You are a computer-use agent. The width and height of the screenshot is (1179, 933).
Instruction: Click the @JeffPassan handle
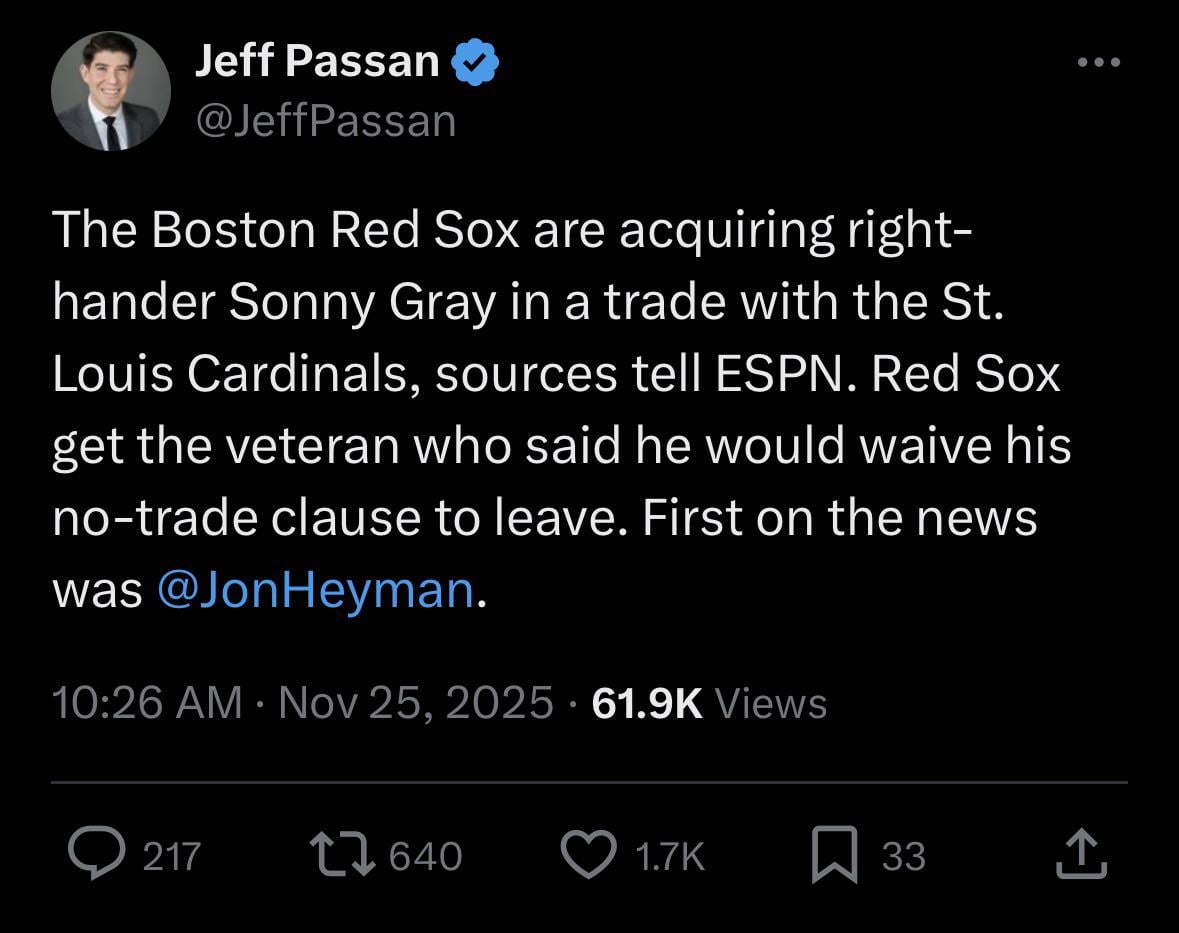[x=326, y=120]
